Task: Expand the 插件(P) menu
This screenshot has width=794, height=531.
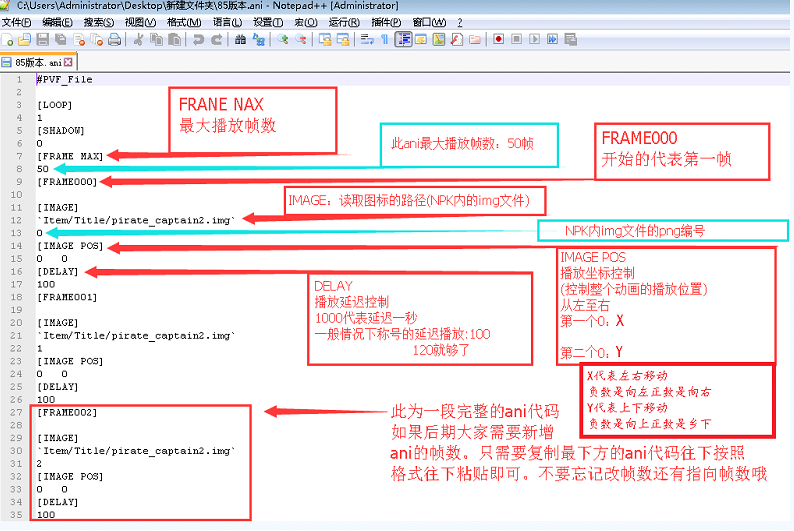Action: 385,22
